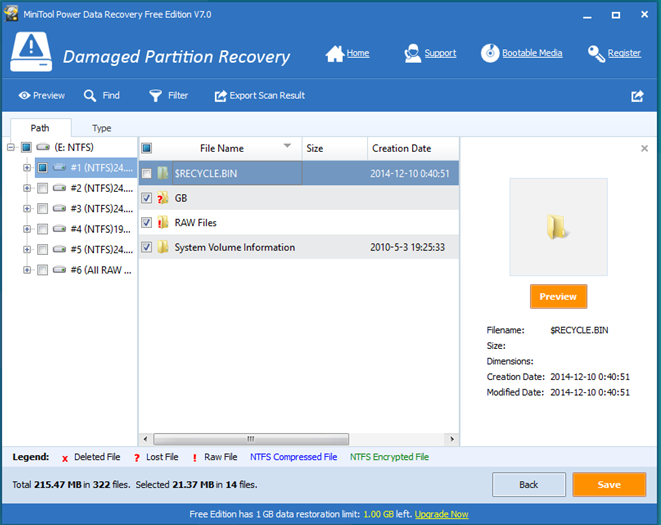Switch to the Type tab
661x525 pixels.
point(102,128)
